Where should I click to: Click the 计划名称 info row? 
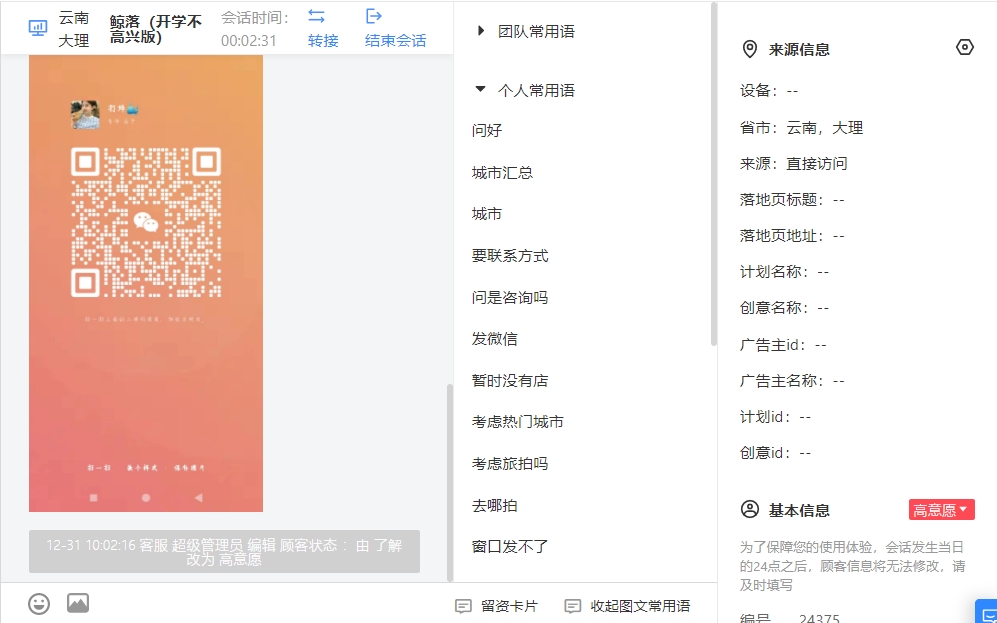click(x=784, y=272)
